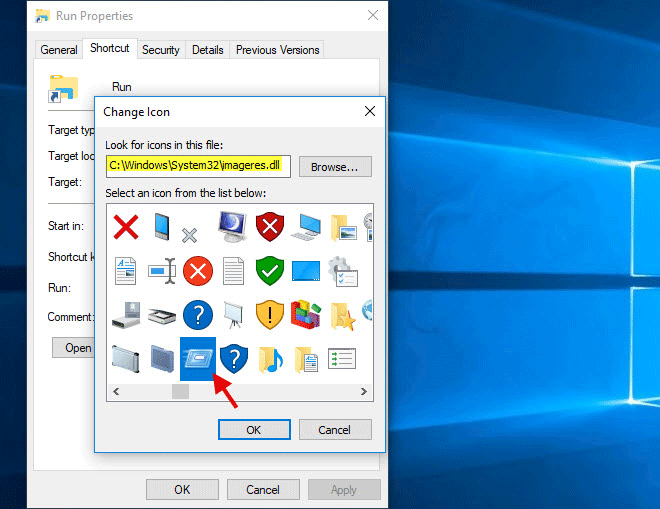Select the large red X icon
660x509 pixels.
point(126,227)
